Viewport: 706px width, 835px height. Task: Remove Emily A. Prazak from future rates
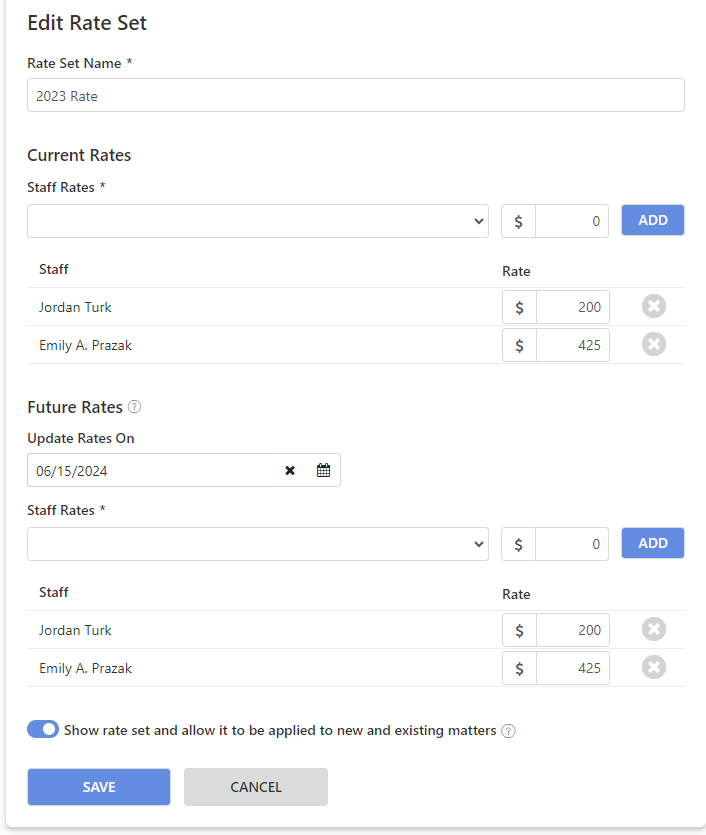(654, 667)
